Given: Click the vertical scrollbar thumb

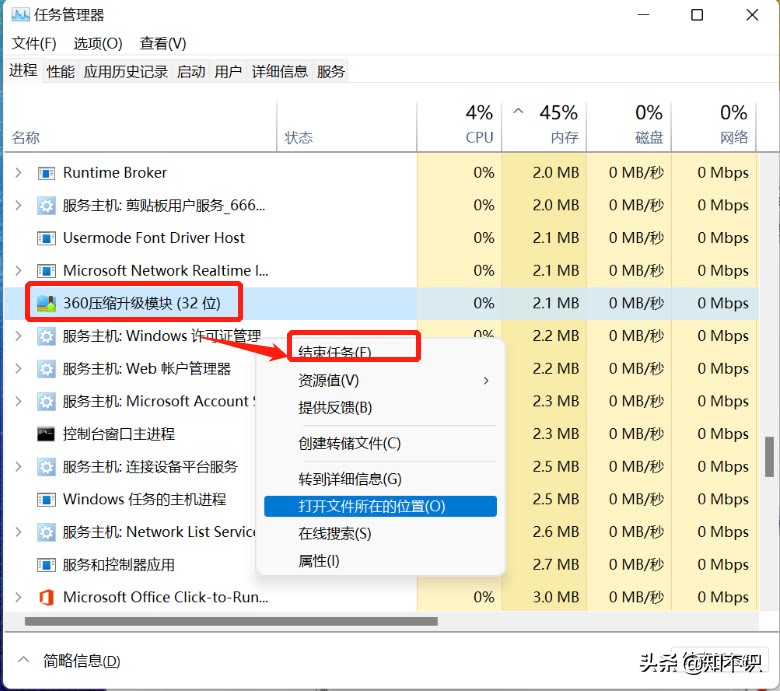Looking at the screenshot, I should (769, 457).
